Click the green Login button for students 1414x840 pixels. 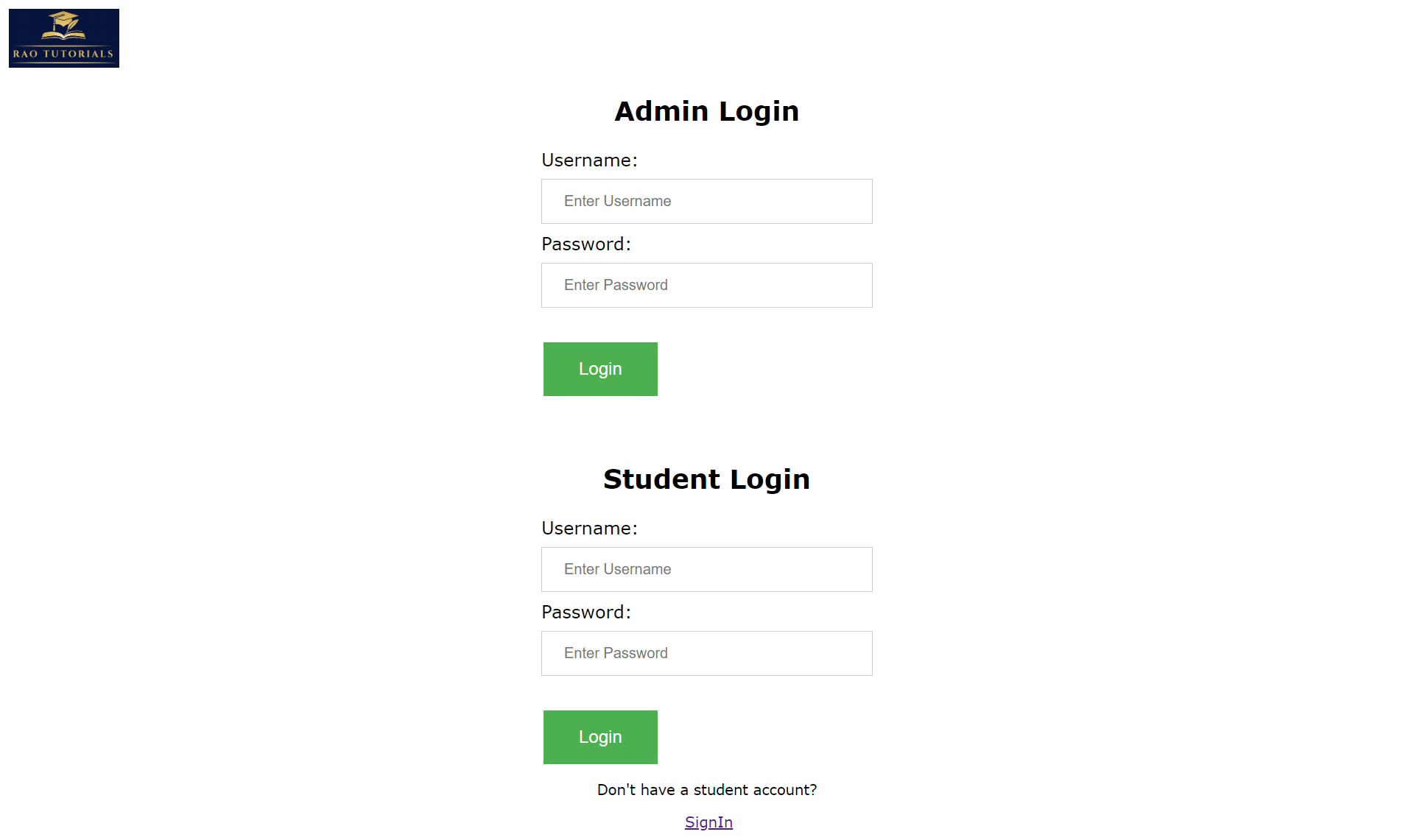point(599,737)
